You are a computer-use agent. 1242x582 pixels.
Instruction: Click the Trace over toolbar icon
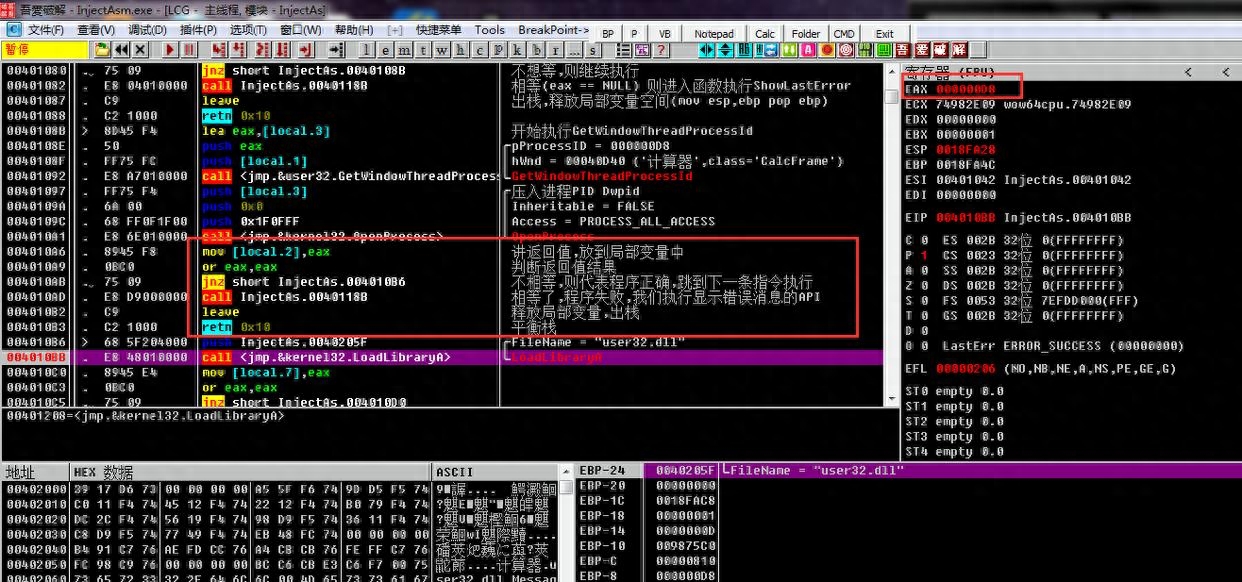pos(283,49)
